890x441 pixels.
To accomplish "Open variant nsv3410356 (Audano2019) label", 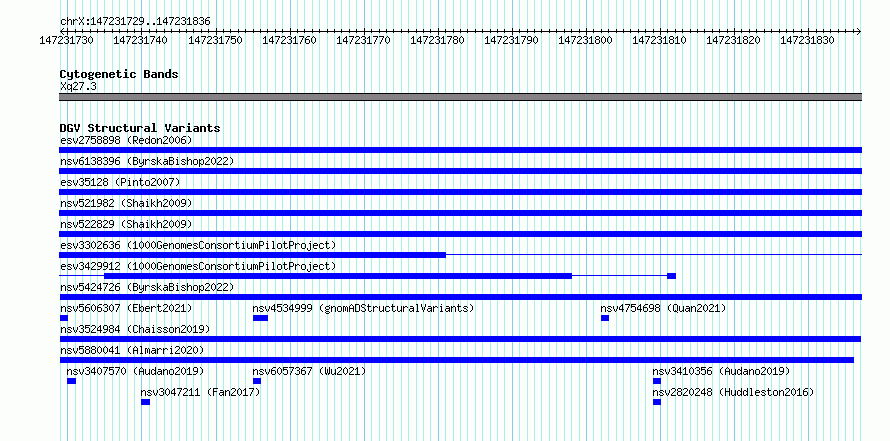I will [721, 371].
